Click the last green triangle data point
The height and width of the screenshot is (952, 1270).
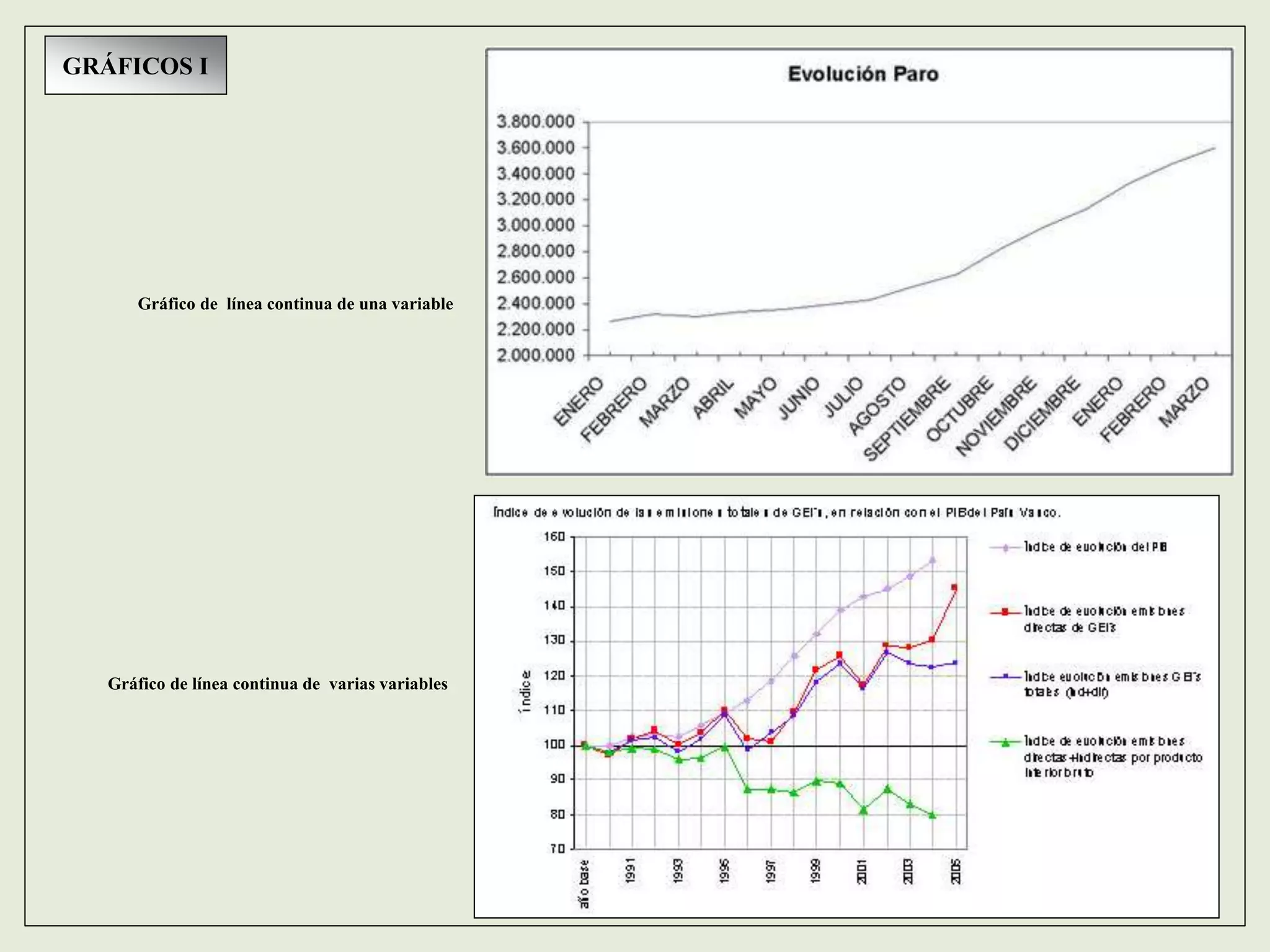pos(932,815)
